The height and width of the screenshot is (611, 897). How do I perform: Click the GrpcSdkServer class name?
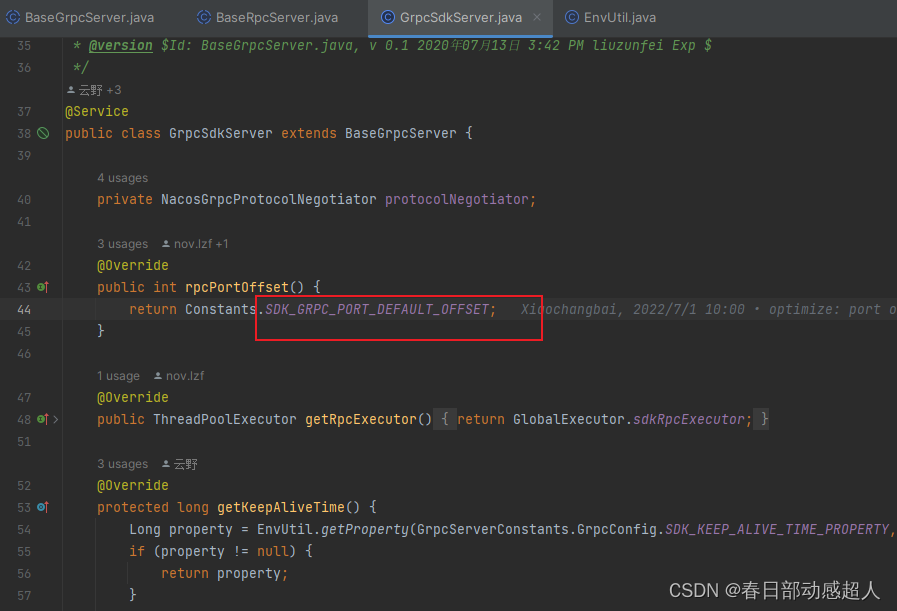[221, 133]
